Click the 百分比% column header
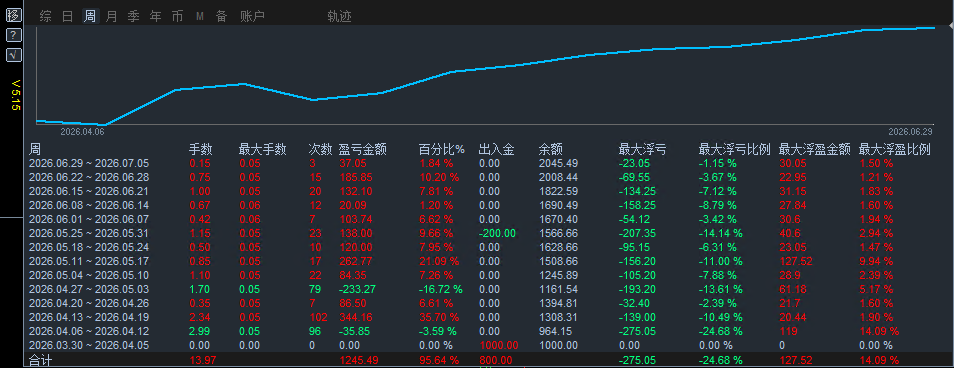 pos(442,149)
